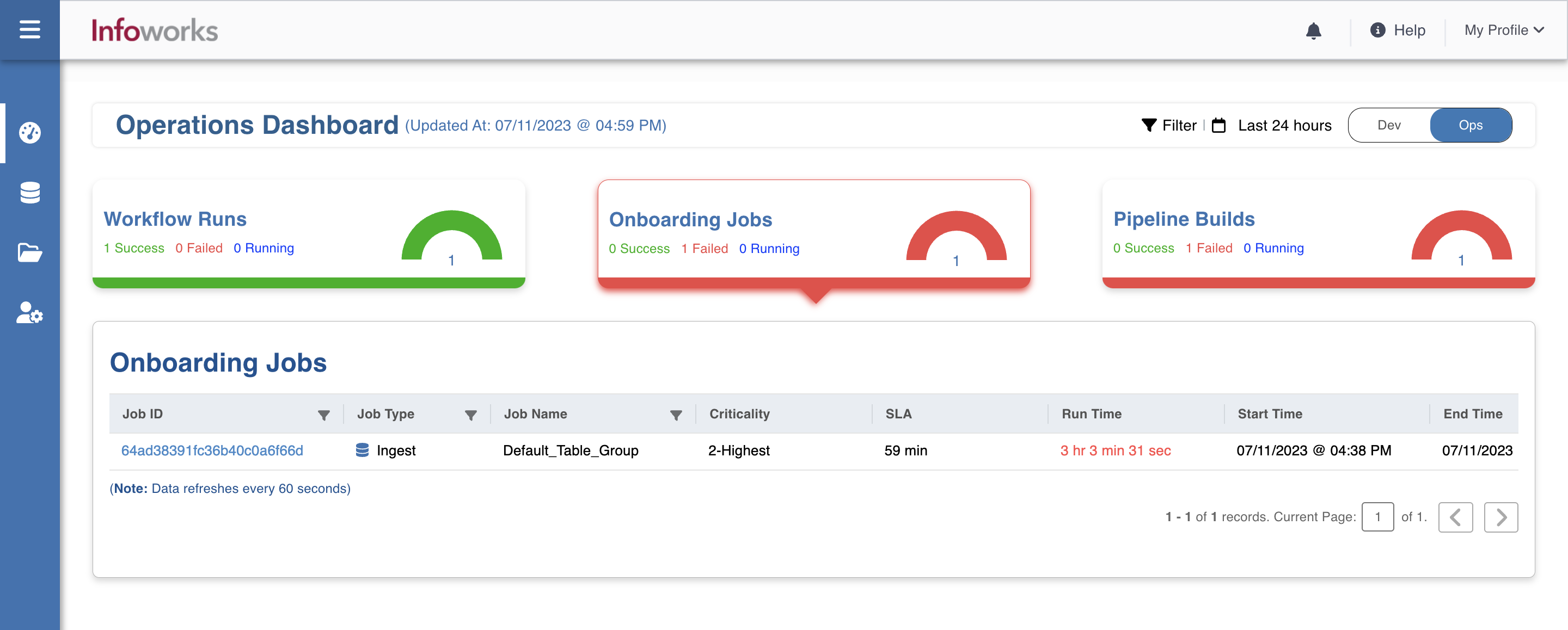Open the Last 24 hours time range
1568x630 pixels.
[x=1284, y=125]
